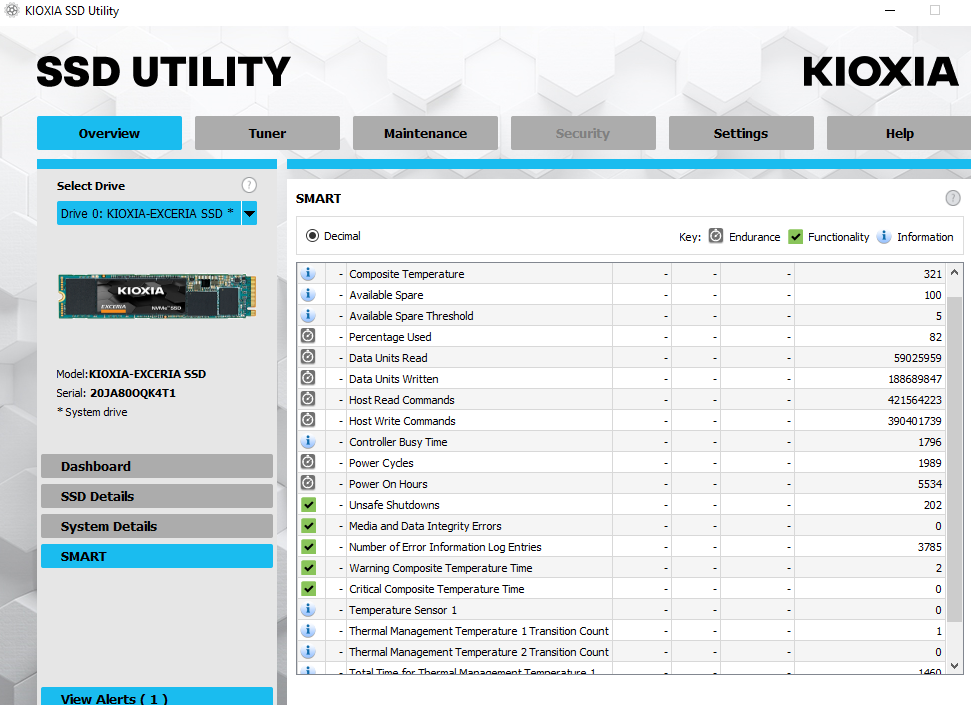Screen dimensions: 971x705
Task: Select the SMART sidebar button
Action: [157, 556]
